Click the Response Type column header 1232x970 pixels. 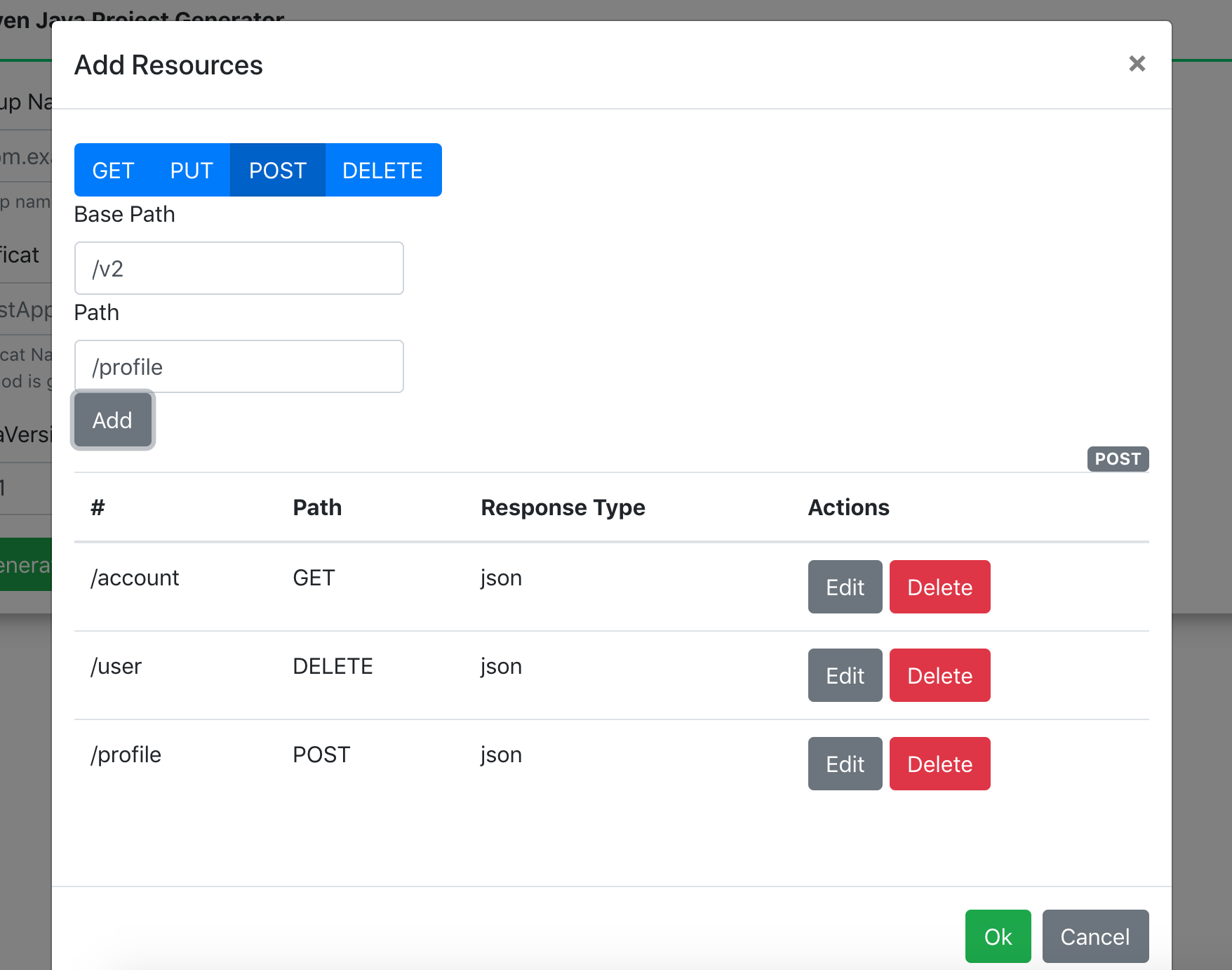[x=563, y=507]
